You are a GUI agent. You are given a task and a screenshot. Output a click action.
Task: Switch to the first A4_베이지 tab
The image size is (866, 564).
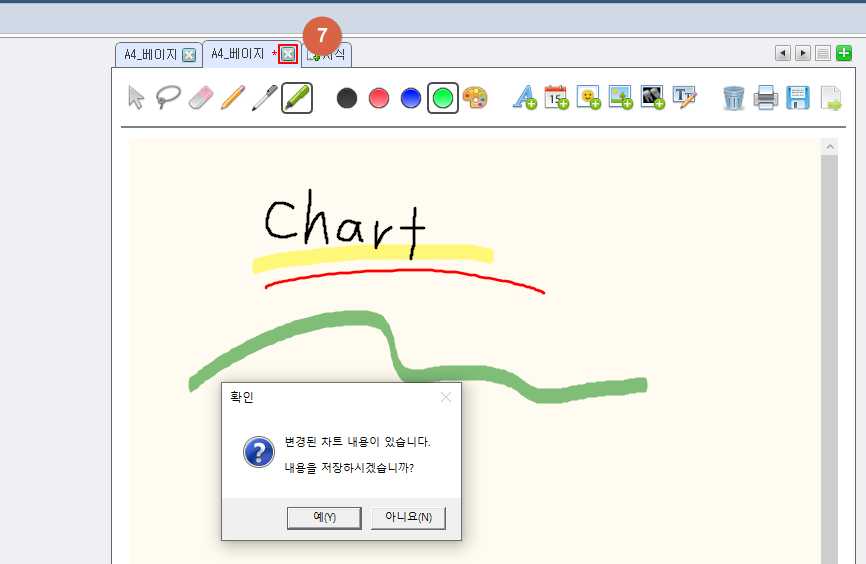(x=150, y=54)
